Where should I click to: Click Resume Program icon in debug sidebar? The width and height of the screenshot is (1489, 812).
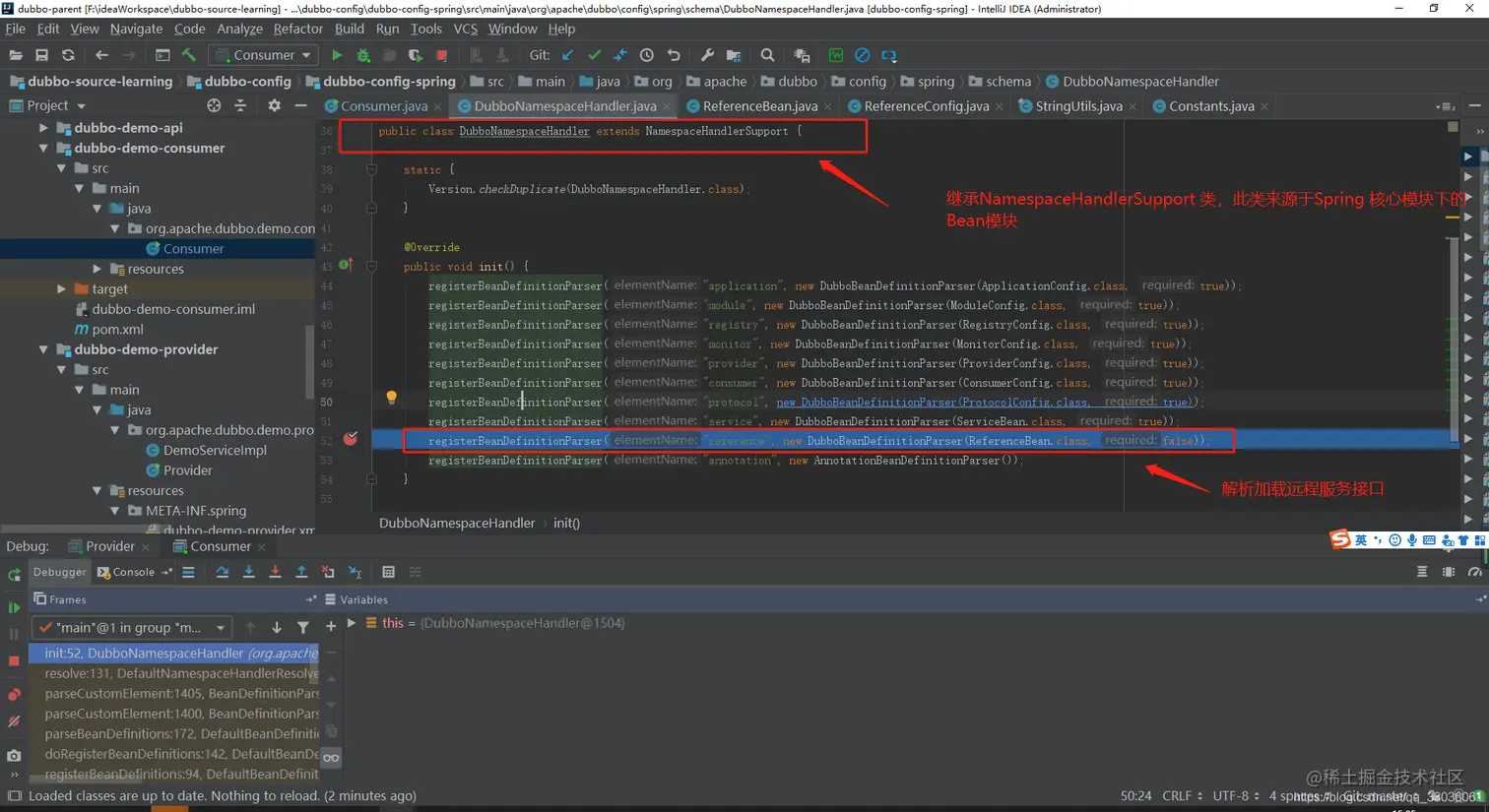14,607
